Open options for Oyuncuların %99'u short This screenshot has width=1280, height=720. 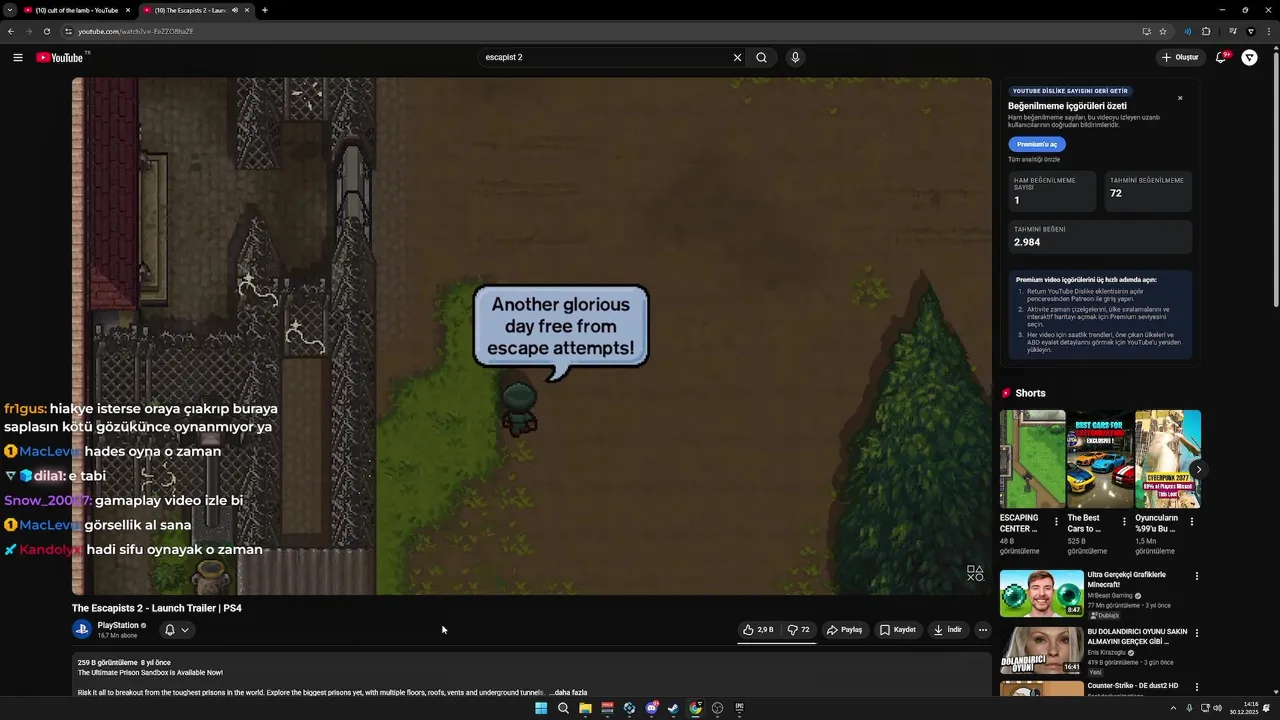(x=1191, y=522)
